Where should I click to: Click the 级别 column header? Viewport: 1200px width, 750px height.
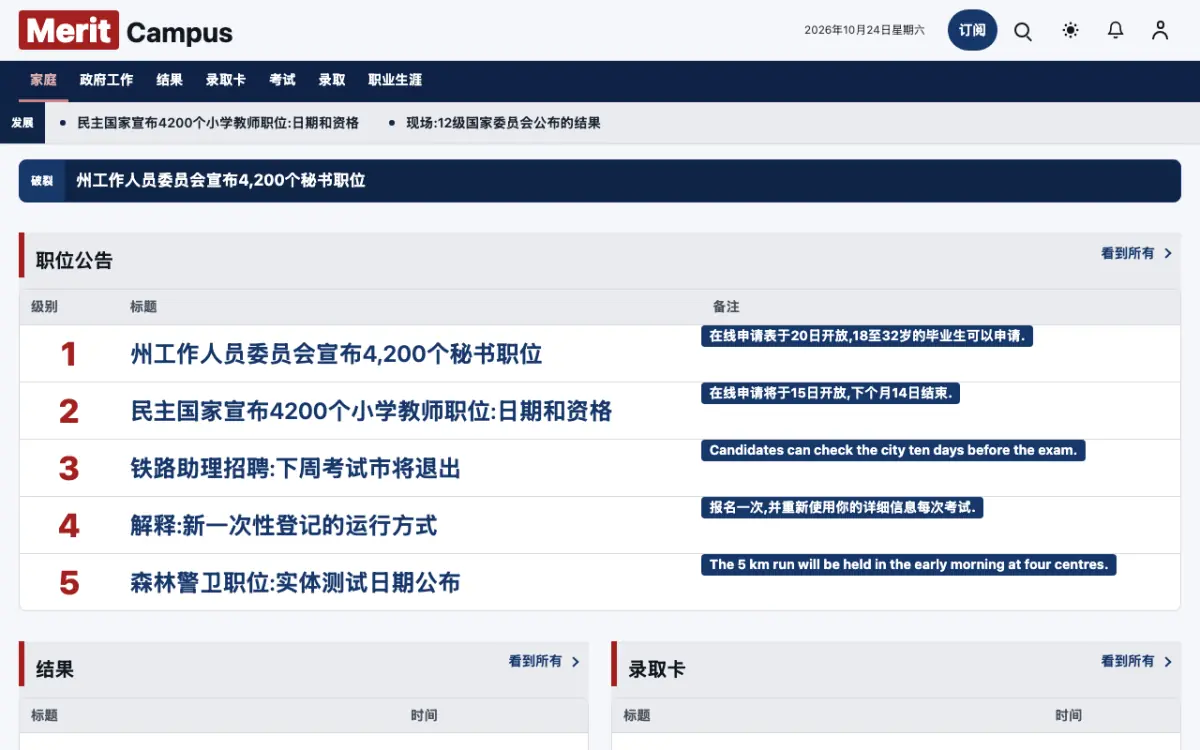(x=44, y=307)
